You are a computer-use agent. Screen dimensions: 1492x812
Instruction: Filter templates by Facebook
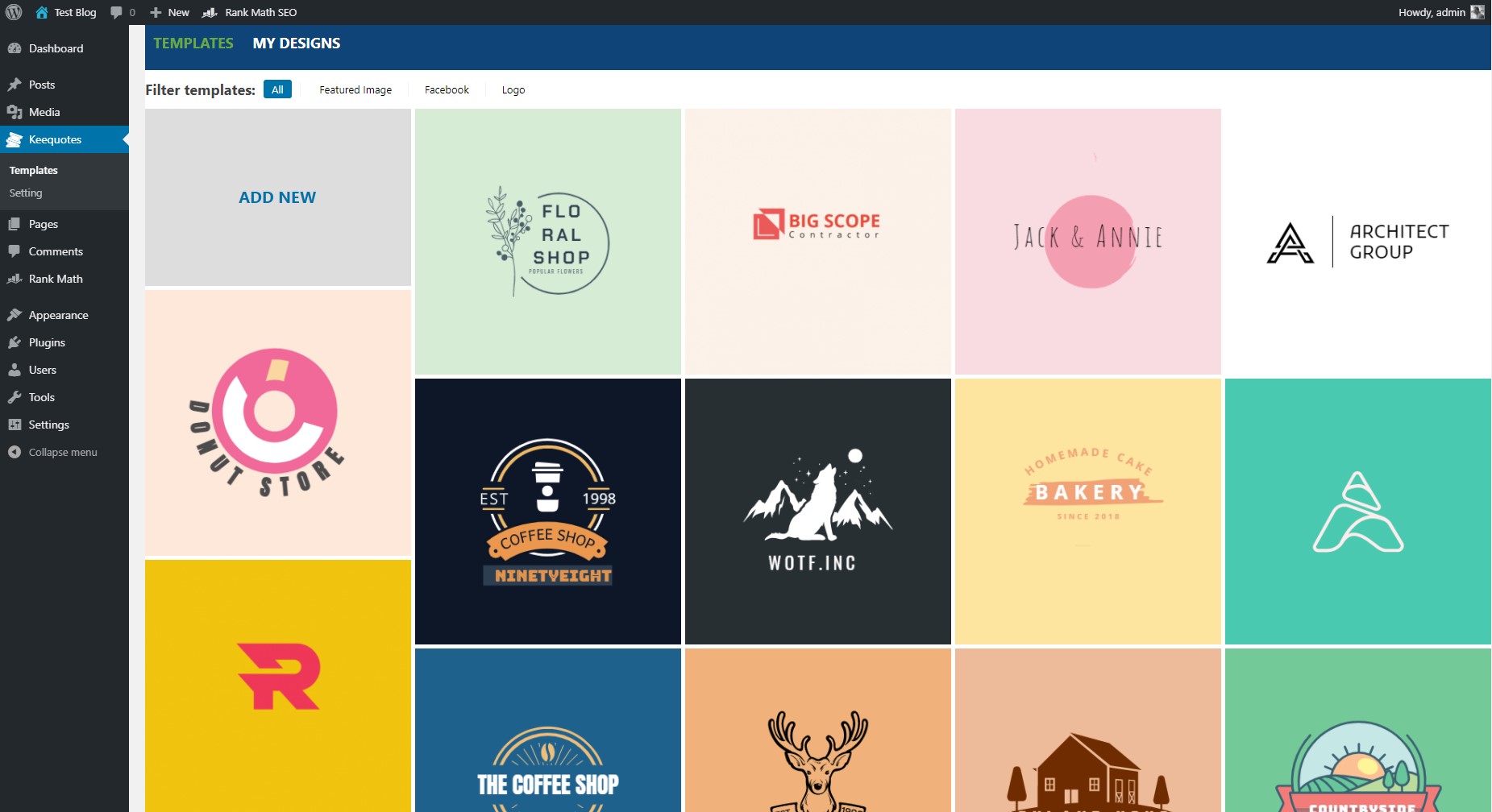pyautogui.click(x=447, y=89)
